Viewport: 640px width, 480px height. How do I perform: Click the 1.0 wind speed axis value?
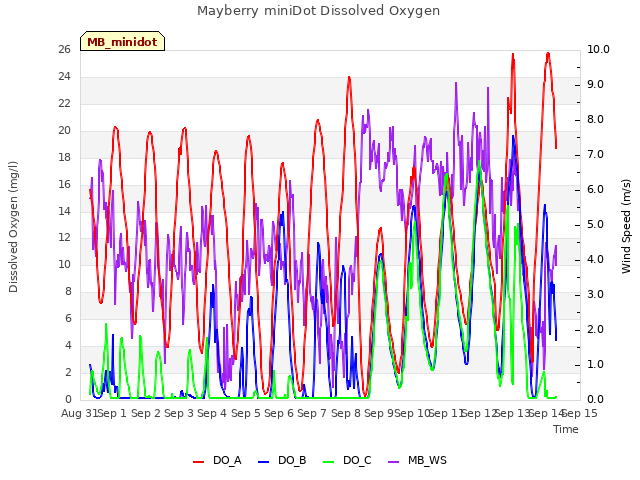pyautogui.click(x=595, y=364)
